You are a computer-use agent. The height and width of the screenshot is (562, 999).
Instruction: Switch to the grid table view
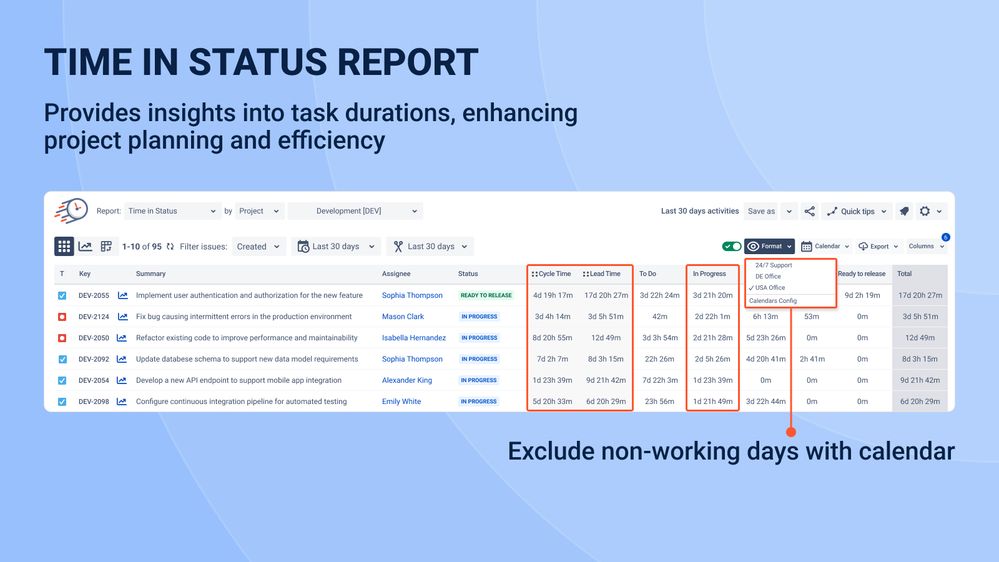(64, 246)
